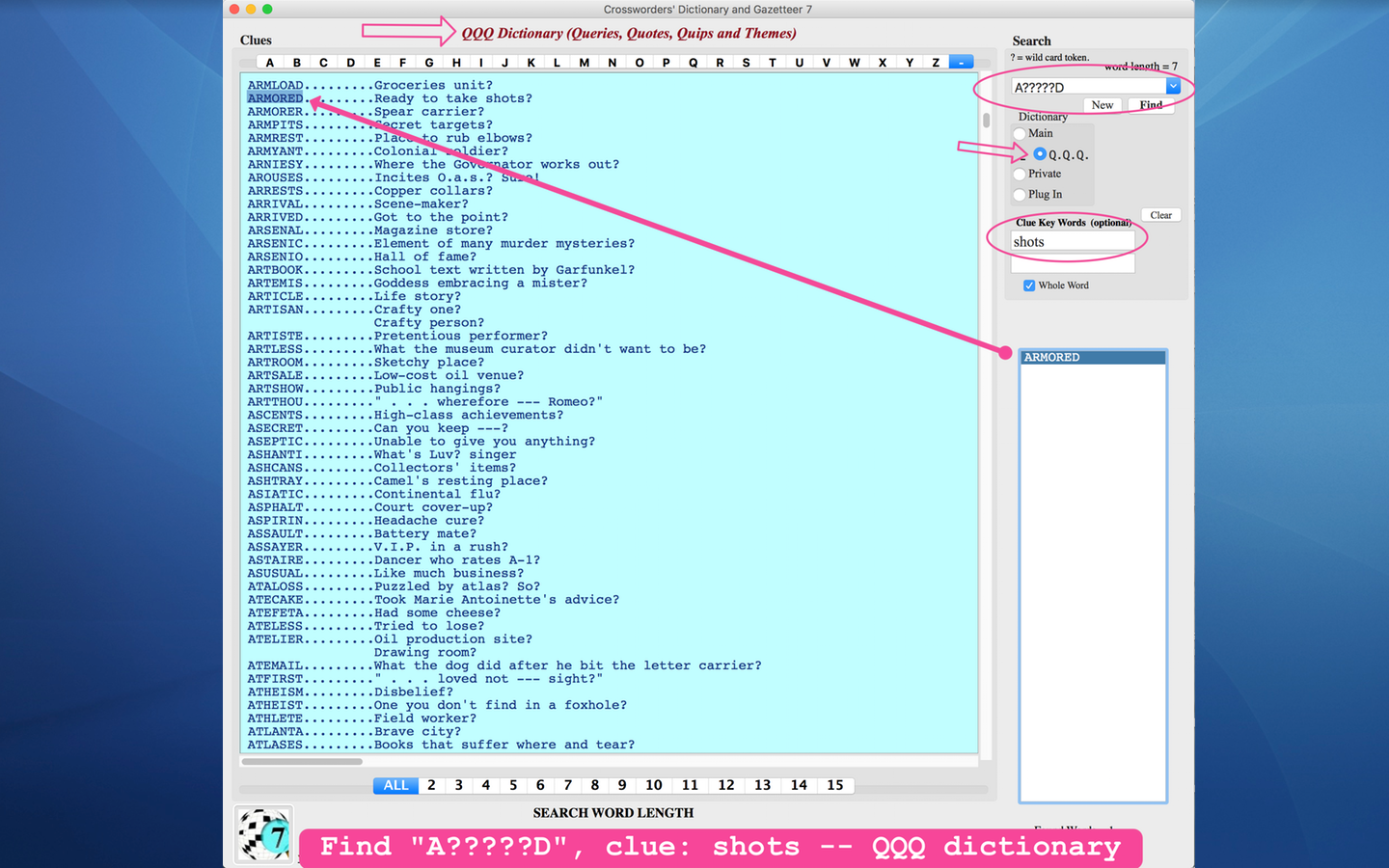Click the ARRESTS Copper collars clue row

(370, 191)
